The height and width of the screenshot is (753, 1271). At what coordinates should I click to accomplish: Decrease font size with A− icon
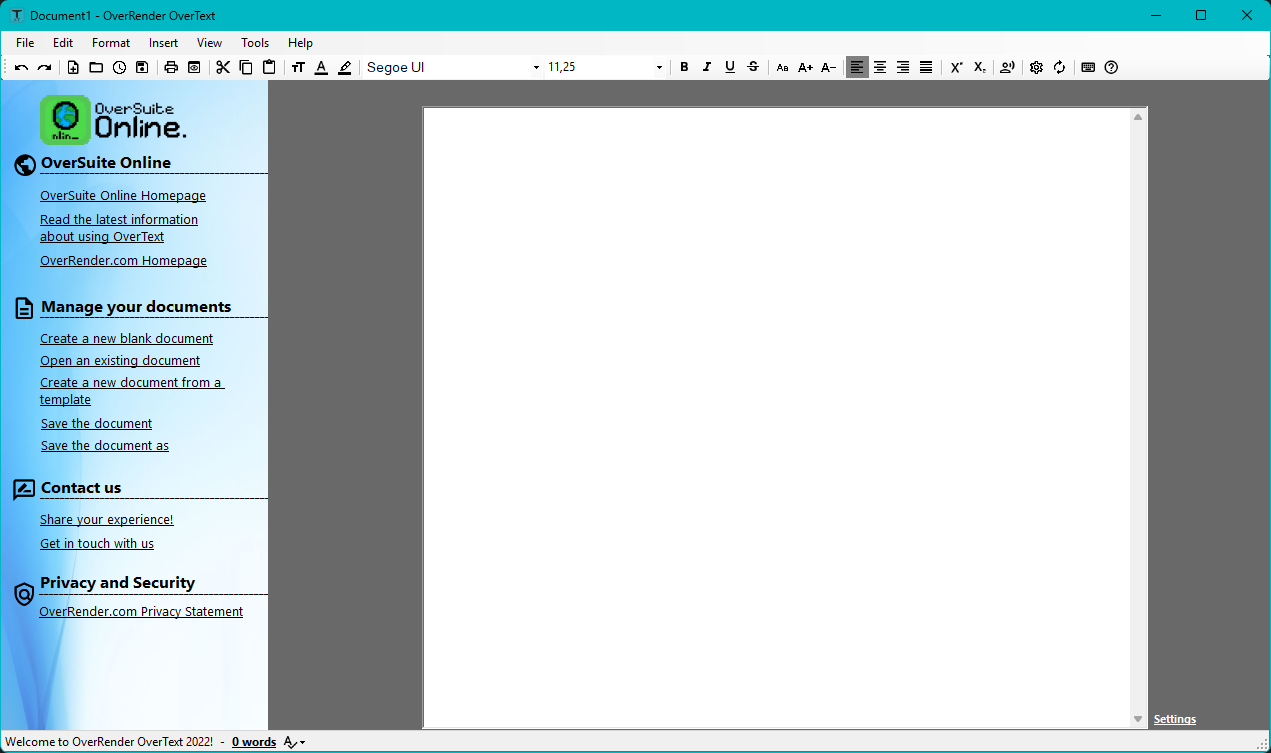[x=829, y=68]
